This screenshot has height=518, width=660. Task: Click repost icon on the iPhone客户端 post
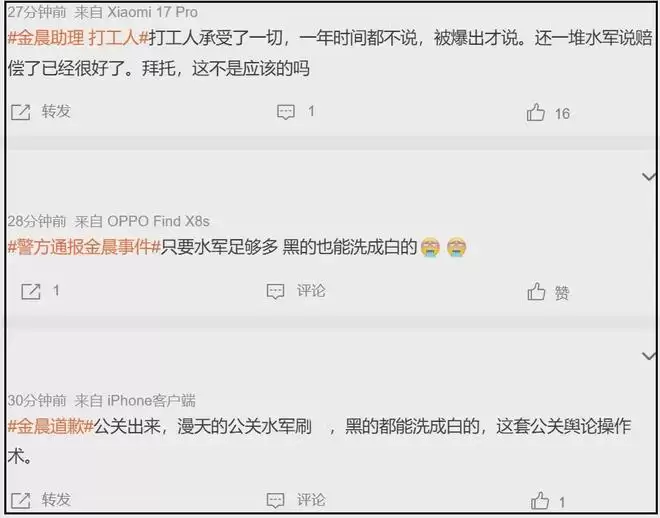[x=21, y=500]
